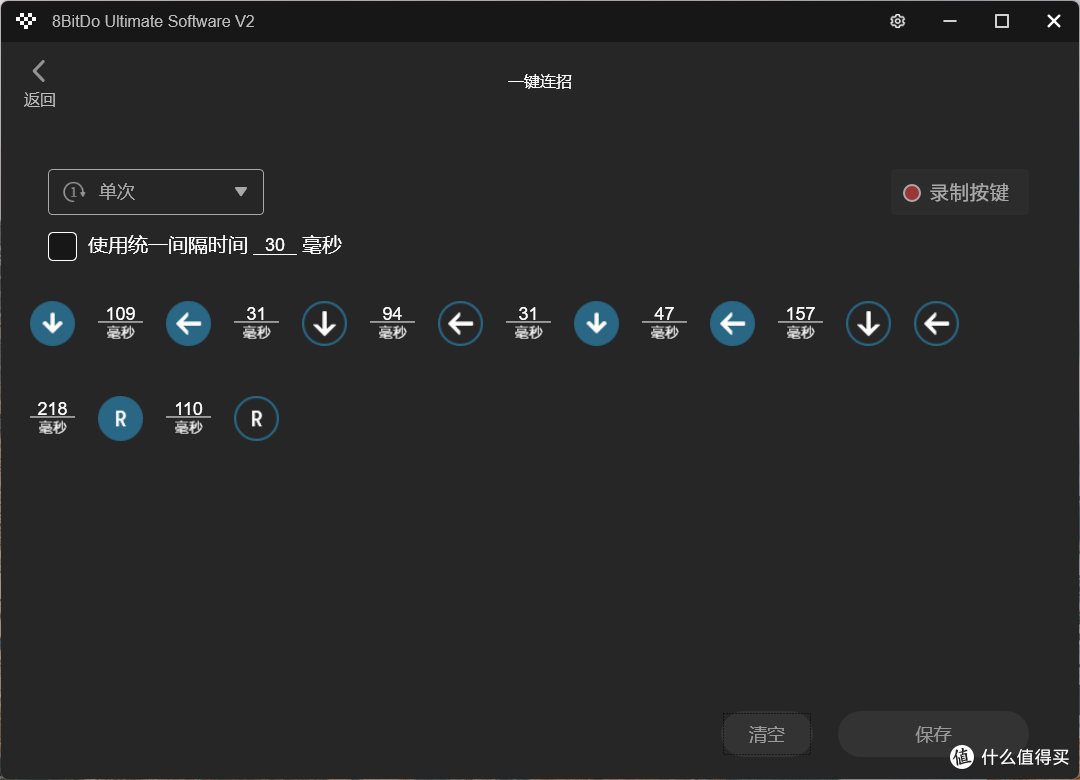Click the outlined down arrow after 157 毫秒
1080x780 pixels.
point(868,323)
